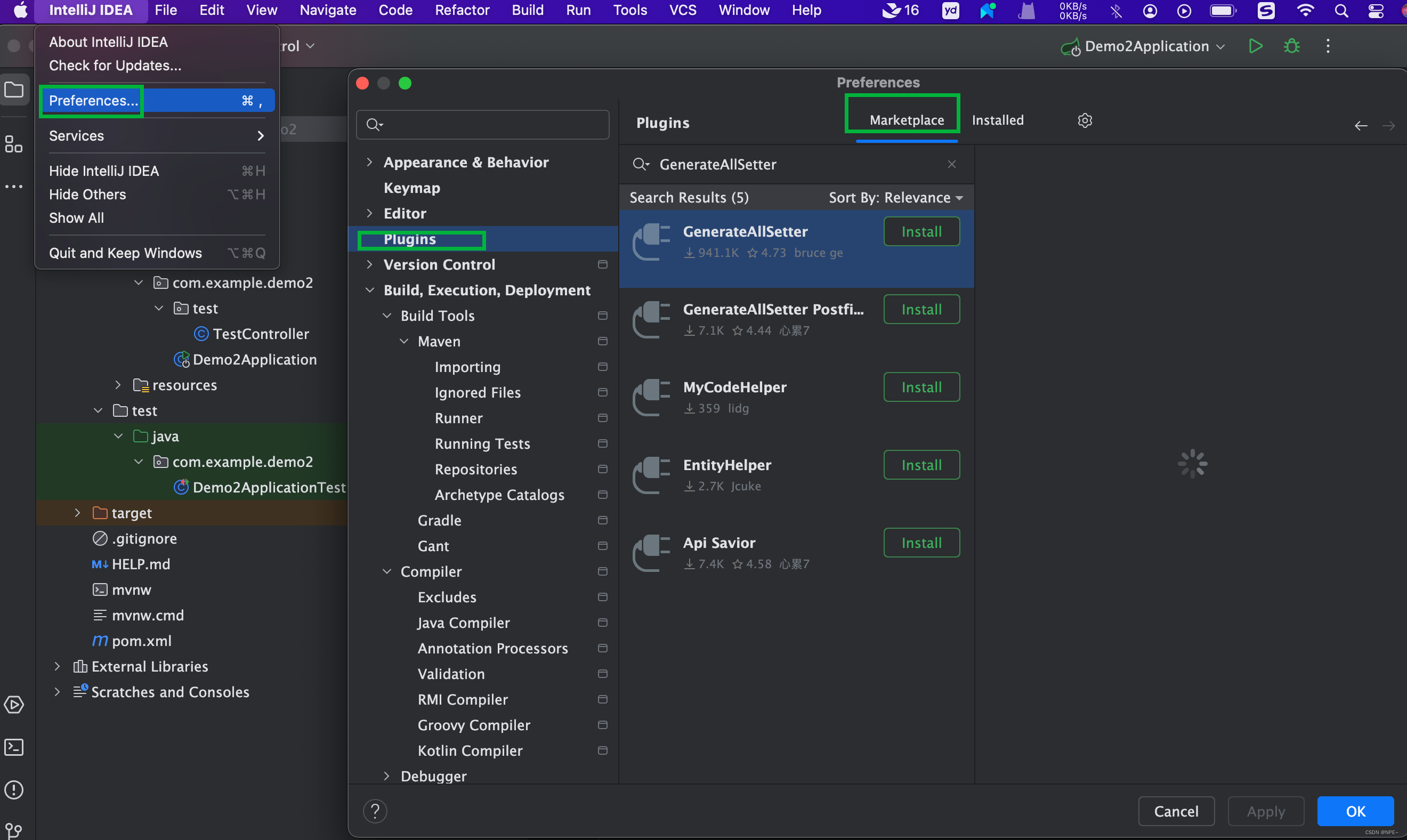
Task: Select HELP.md file in project tree
Action: pos(141,564)
